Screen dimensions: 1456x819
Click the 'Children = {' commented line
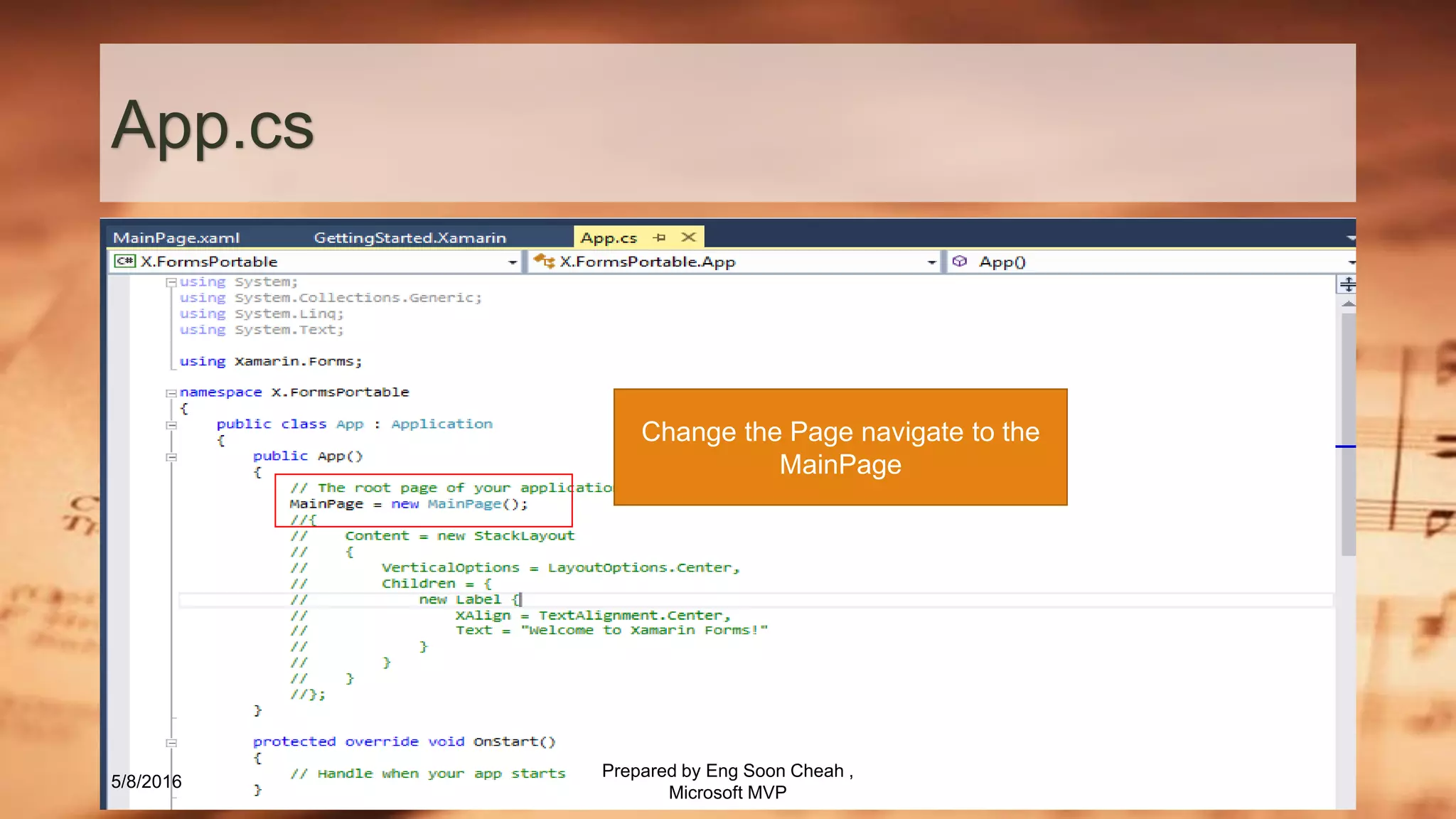(x=437, y=584)
